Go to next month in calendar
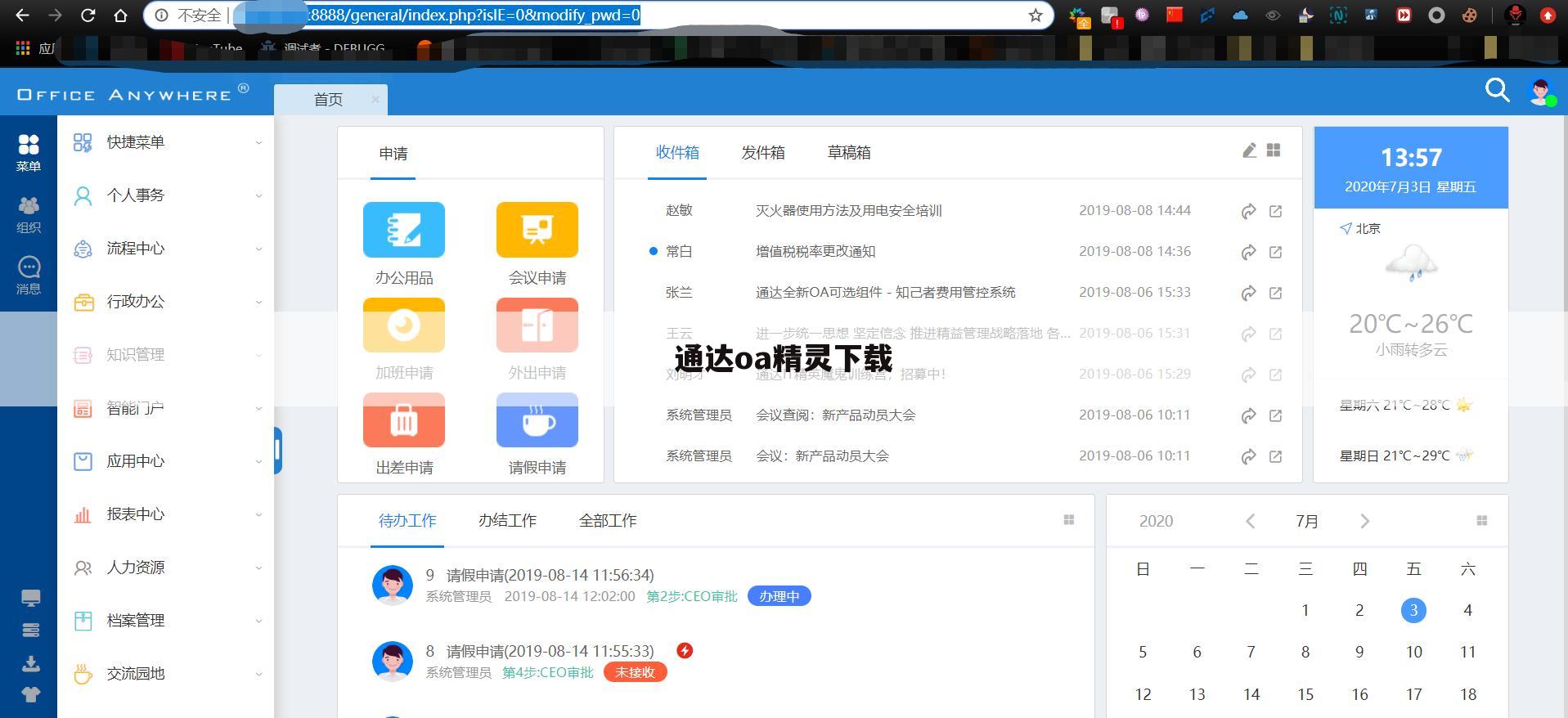Viewport: 1568px width, 718px height. [1364, 521]
